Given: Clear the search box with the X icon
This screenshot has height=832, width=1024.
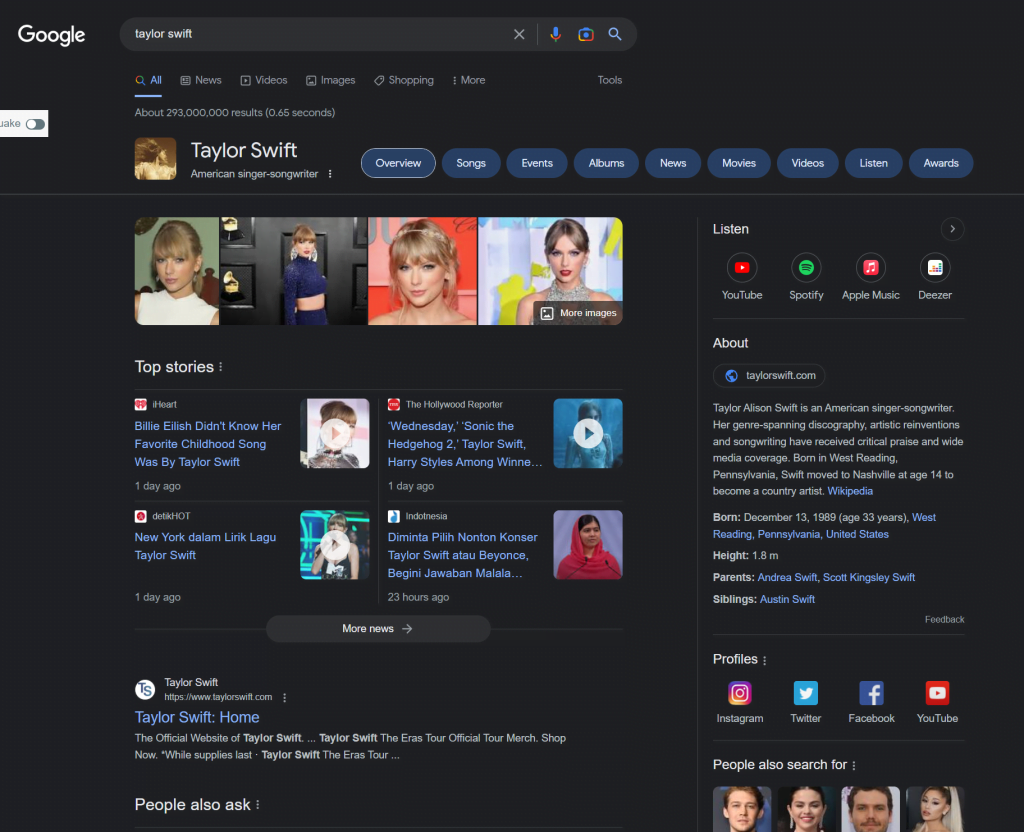Looking at the screenshot, I should 519,34.
